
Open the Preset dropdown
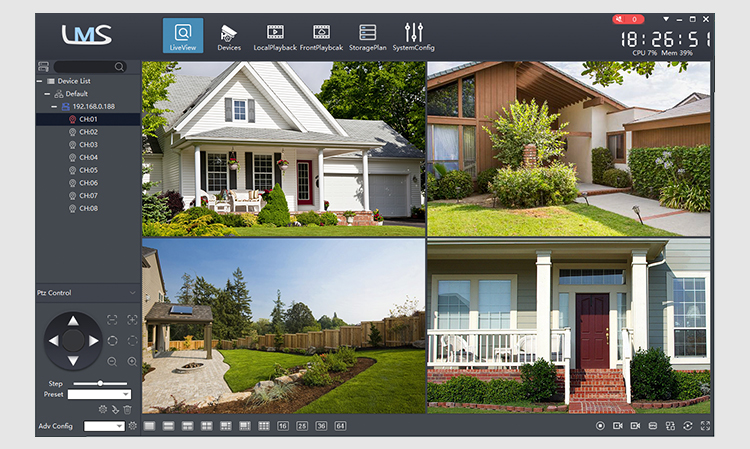click(x=99, y=394)
